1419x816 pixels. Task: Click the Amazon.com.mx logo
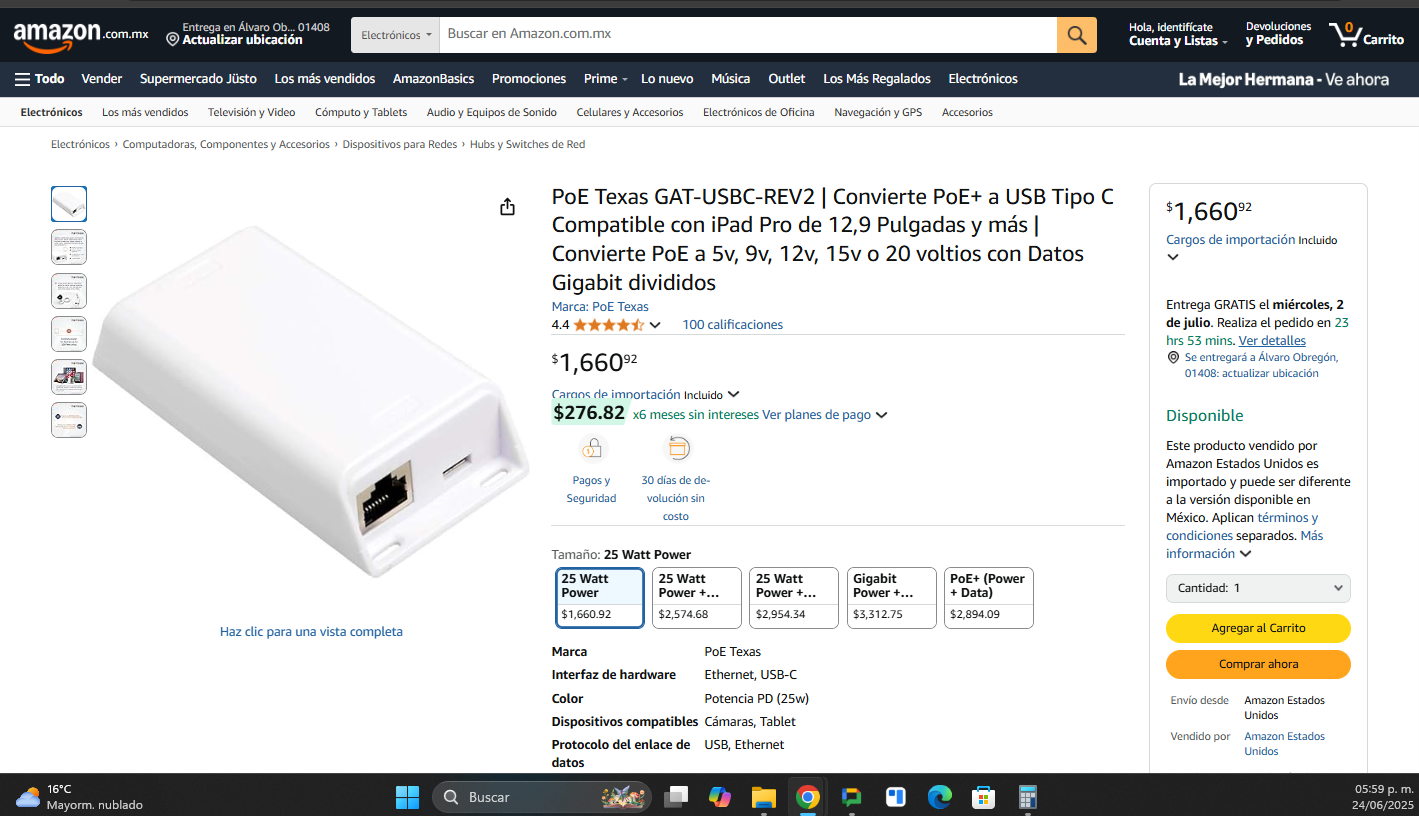pos(80,35)
